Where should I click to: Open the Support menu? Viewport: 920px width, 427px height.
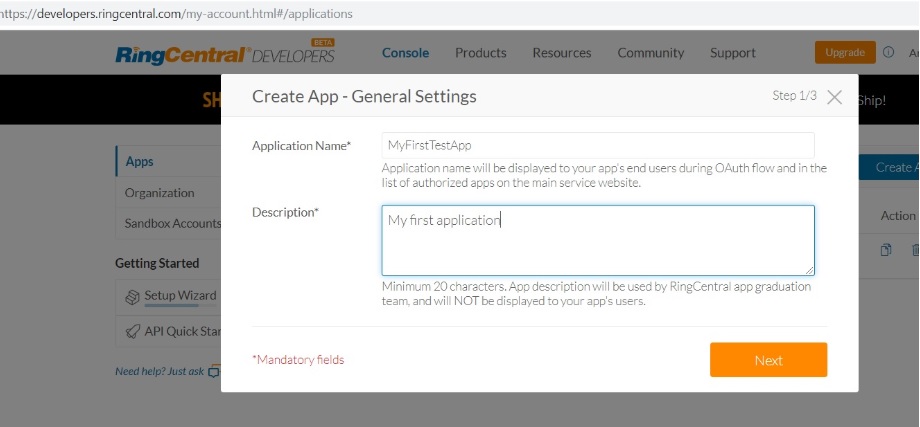coord(732,53)
